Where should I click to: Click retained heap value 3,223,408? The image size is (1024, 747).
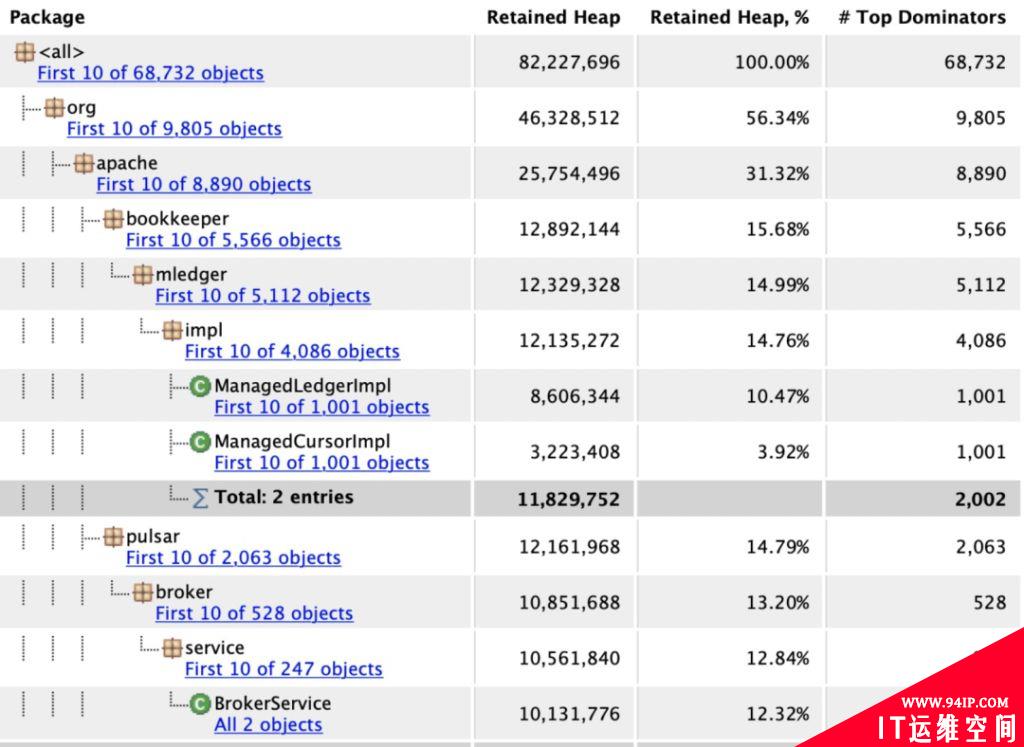(x=574, y=453)
